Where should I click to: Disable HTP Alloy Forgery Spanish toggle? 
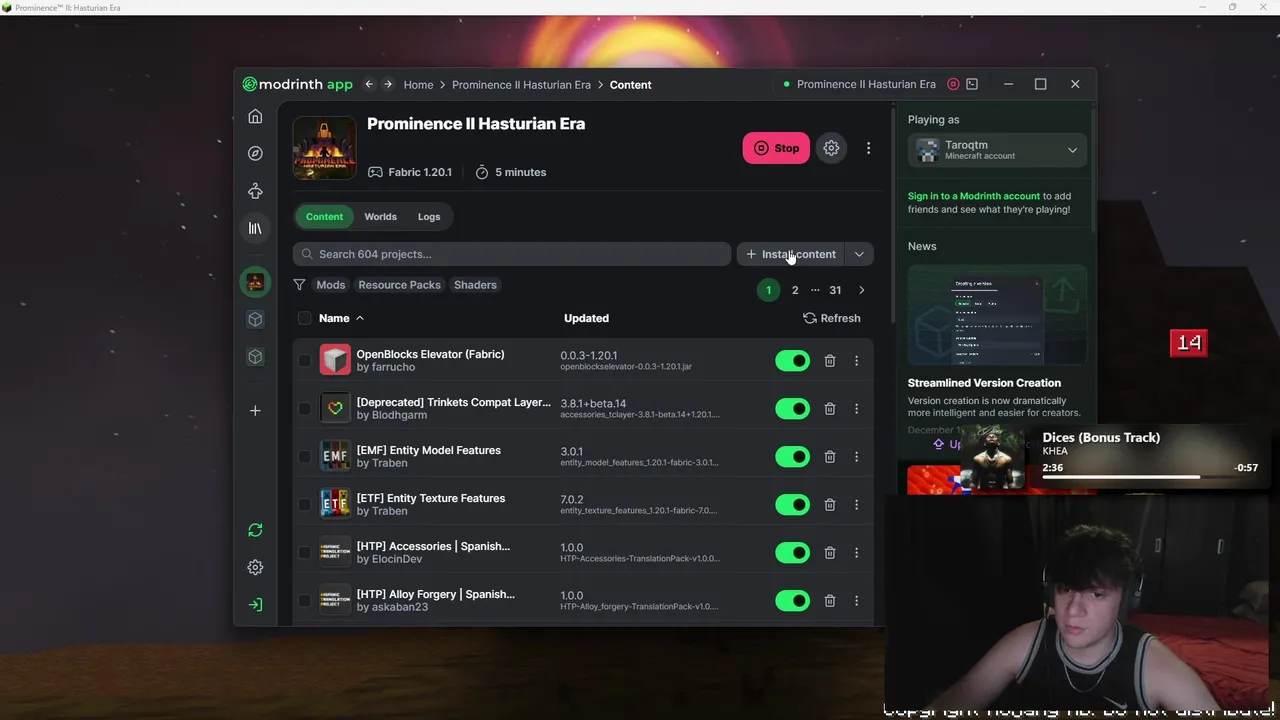793,600
